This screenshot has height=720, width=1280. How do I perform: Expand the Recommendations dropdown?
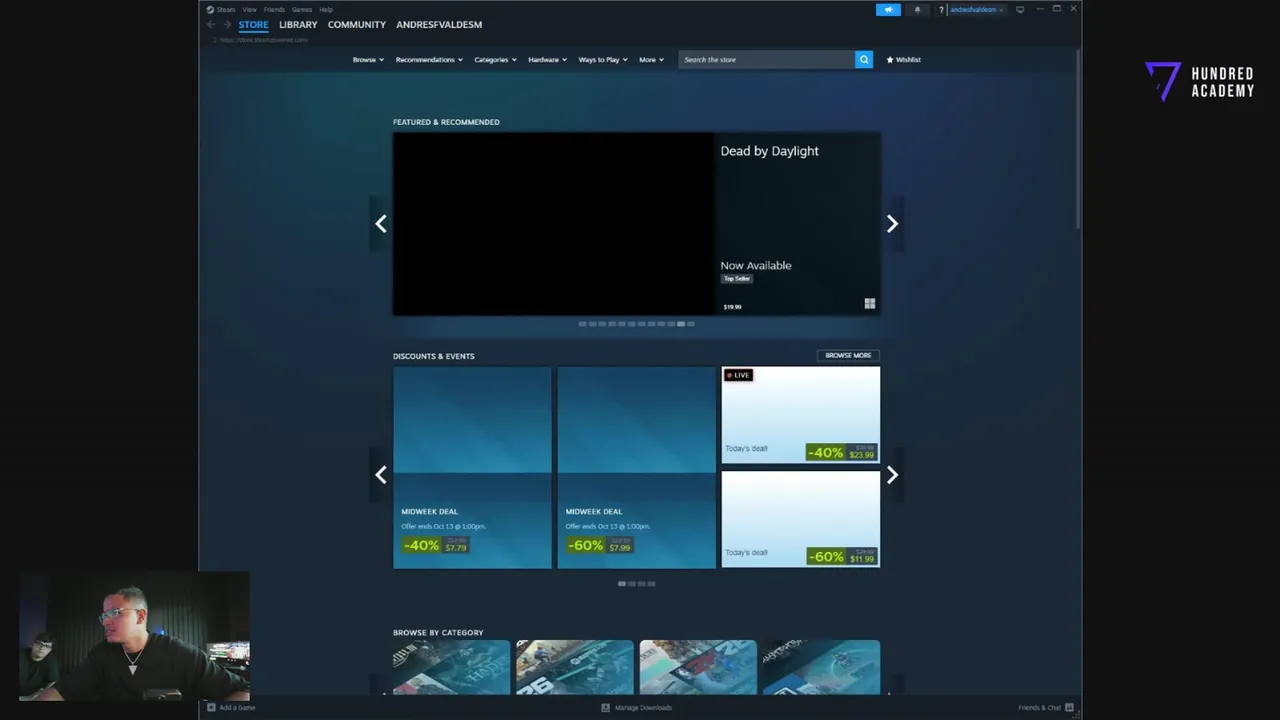click(x=429, y=59)
